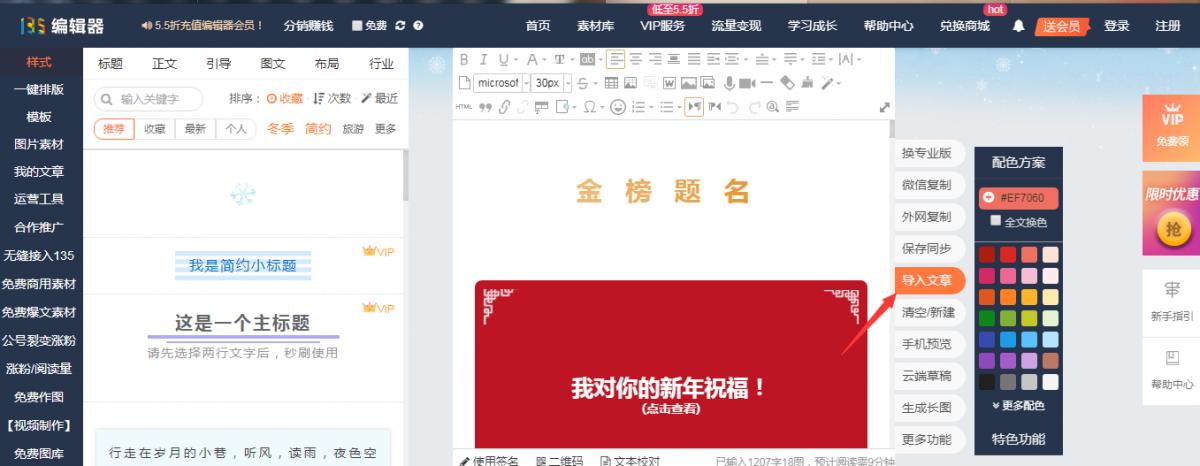1200x466 pixels.
Task: Click the help question mark icon beside 免费
Action: click(x=418, y=26)
